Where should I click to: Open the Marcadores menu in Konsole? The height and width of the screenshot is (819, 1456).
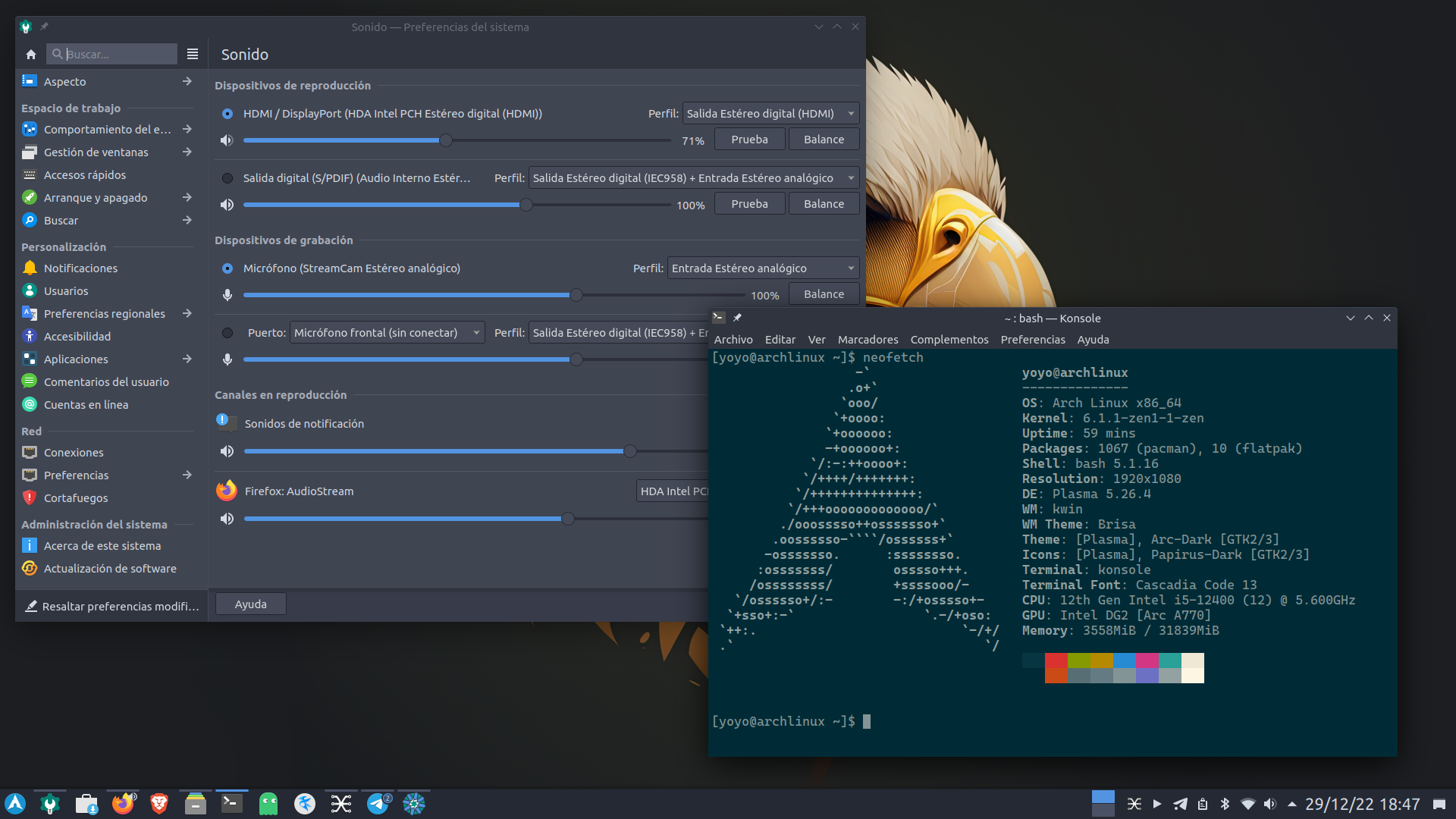[x=868, y=340]
